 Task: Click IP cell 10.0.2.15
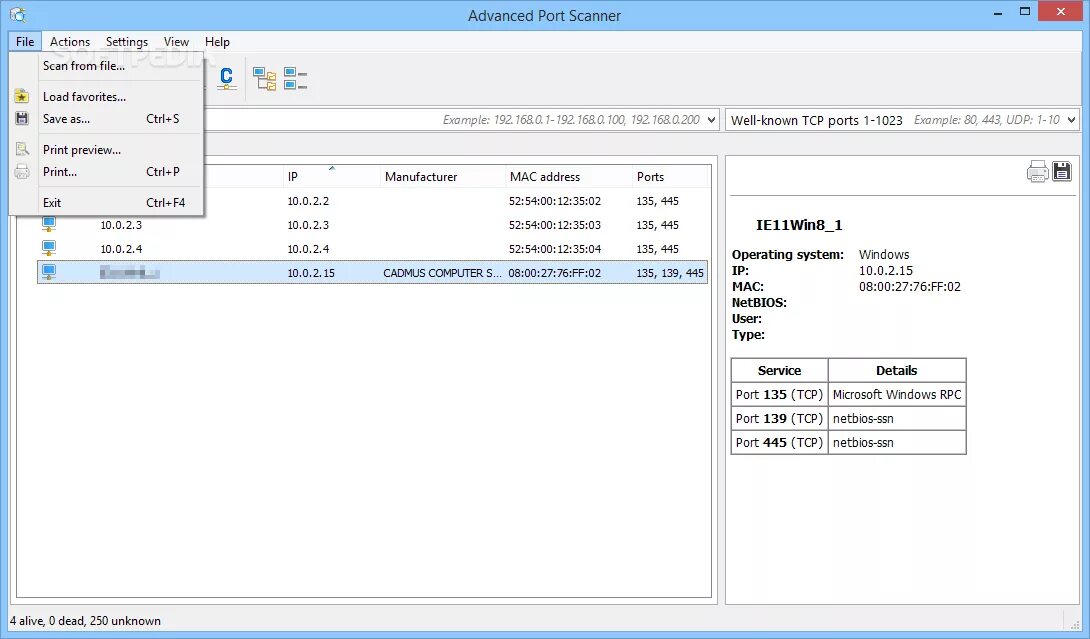311,273
